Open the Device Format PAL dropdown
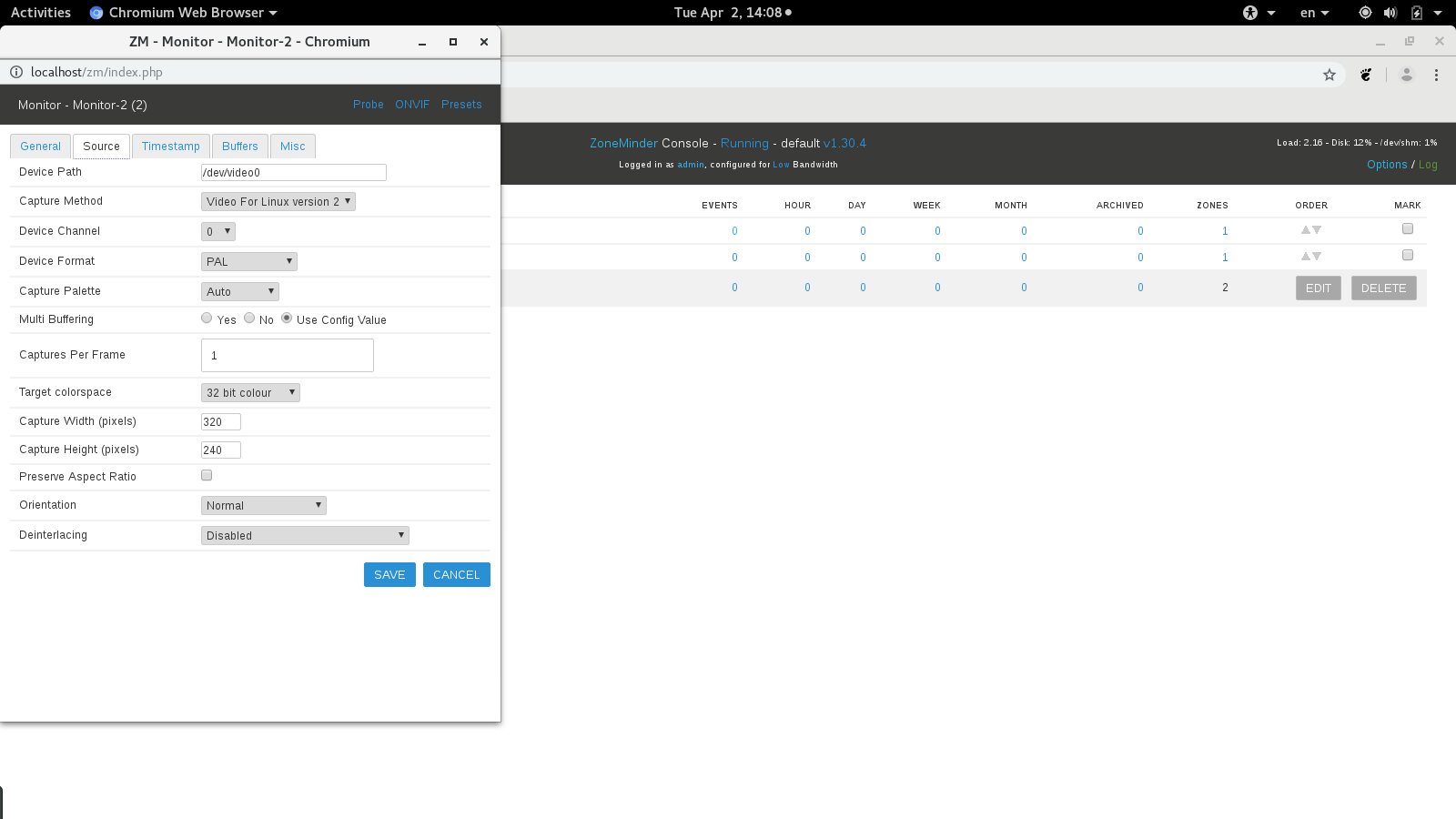This screenshot has width=1456, height=819. [249, 261]
